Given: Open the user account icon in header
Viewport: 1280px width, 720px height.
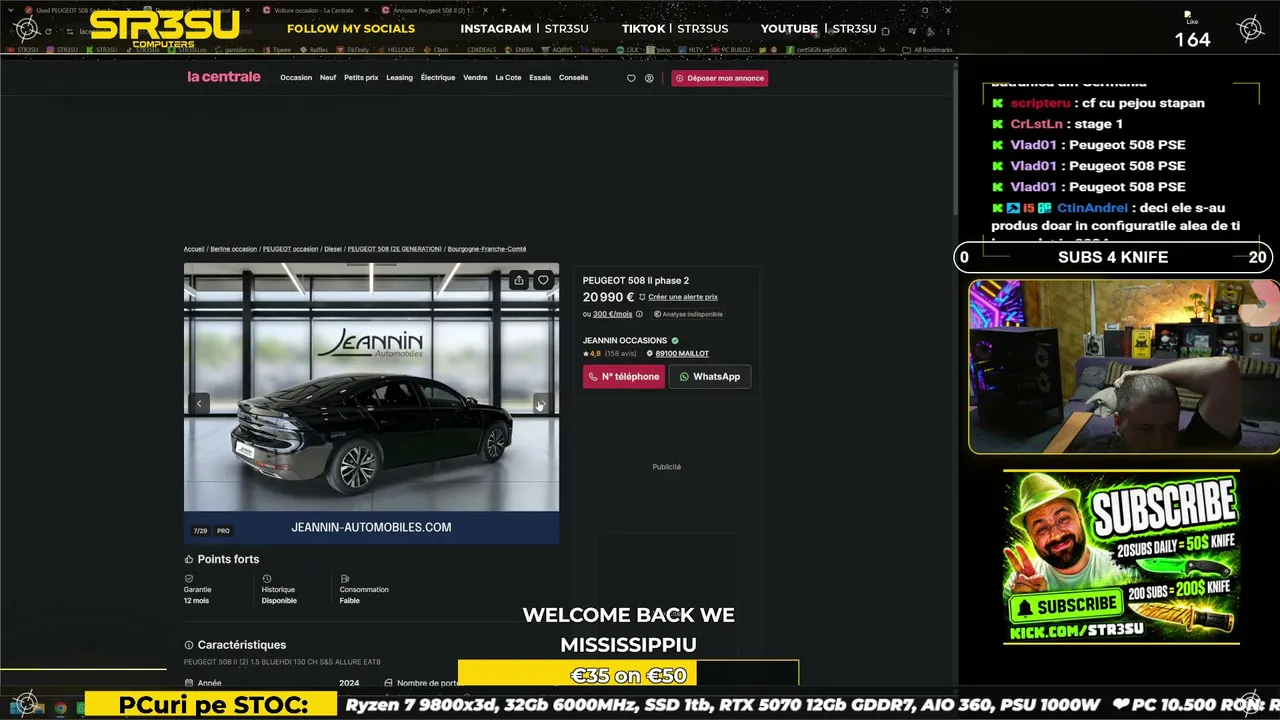Looking at the screenshot, I should (649, 78).
